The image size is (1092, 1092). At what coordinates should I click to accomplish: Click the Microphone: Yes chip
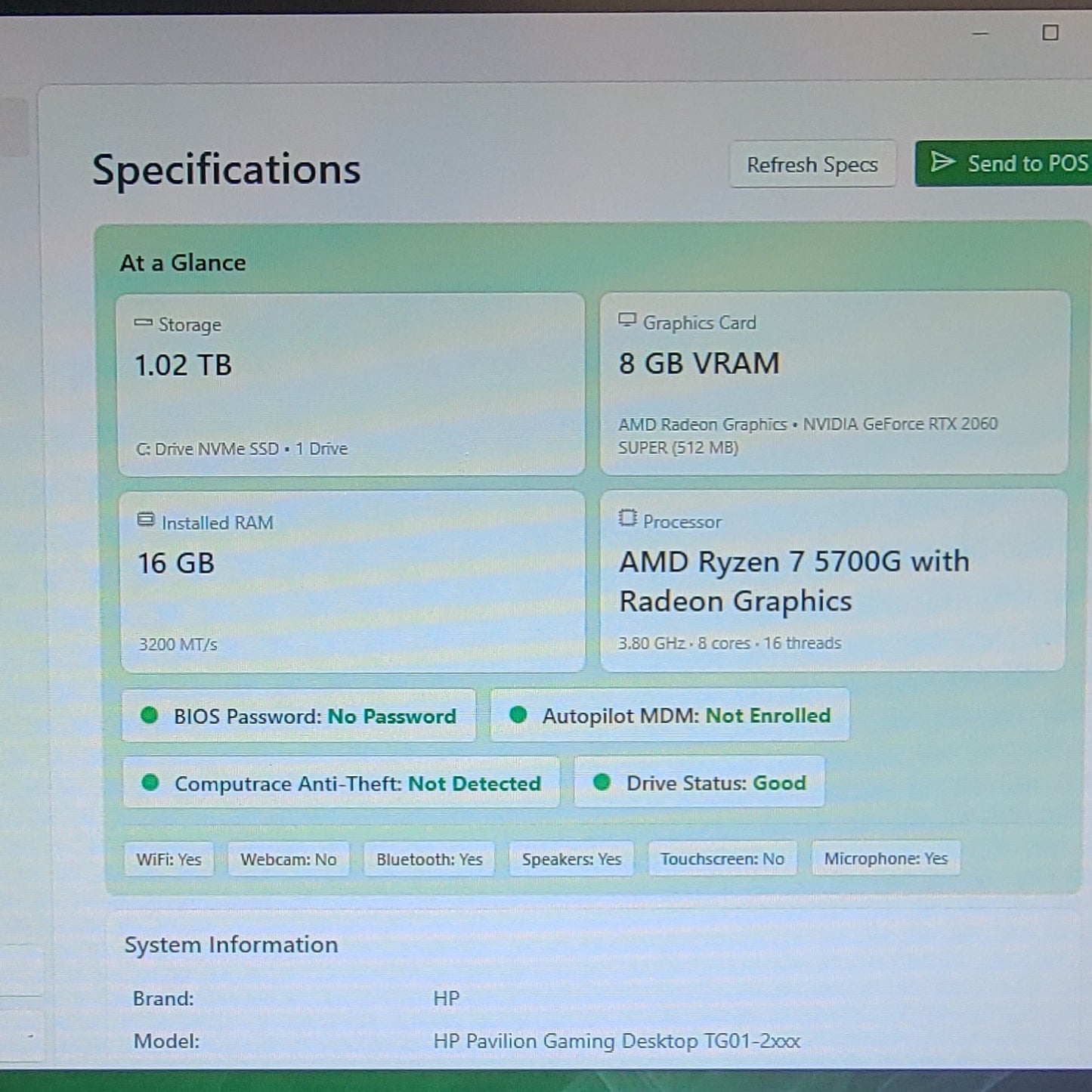click(x=886, y=858)
